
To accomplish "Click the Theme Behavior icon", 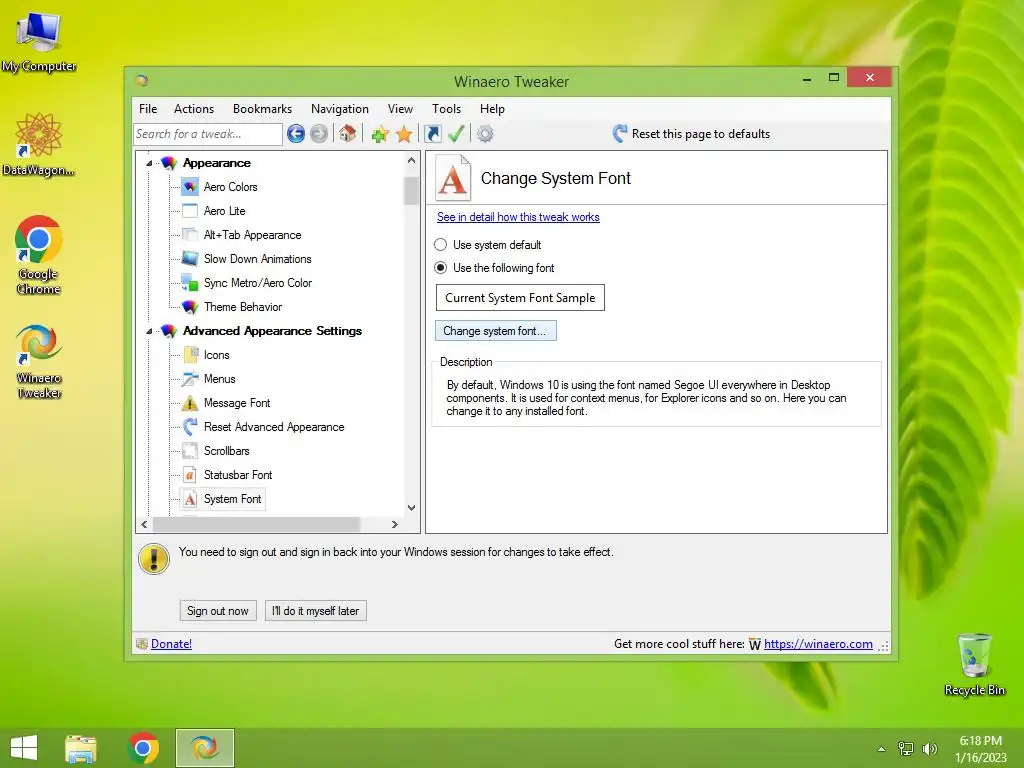I will click(190, 307).
